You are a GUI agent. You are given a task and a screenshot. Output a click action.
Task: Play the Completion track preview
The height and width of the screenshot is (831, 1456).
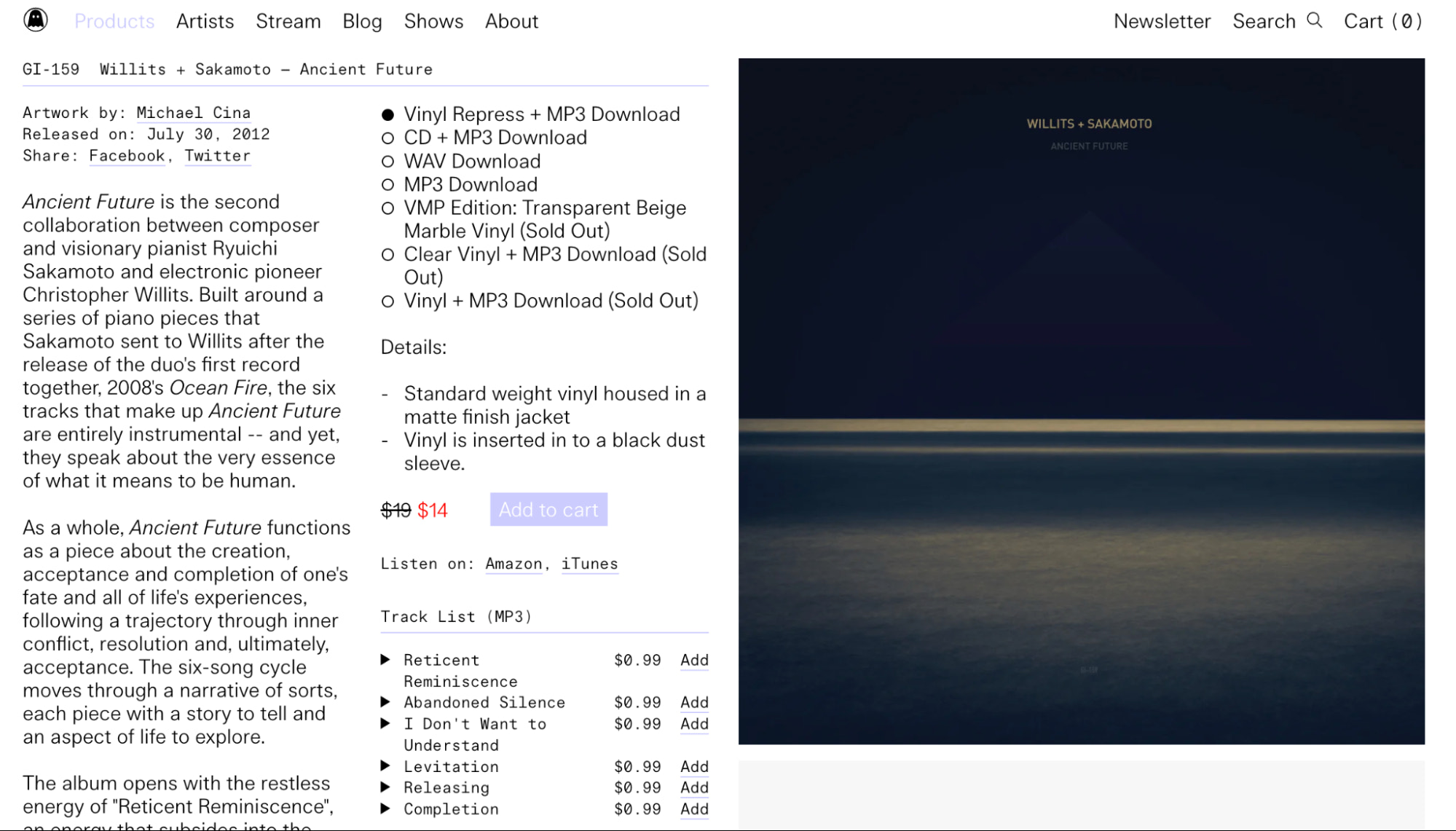(385, 808)
